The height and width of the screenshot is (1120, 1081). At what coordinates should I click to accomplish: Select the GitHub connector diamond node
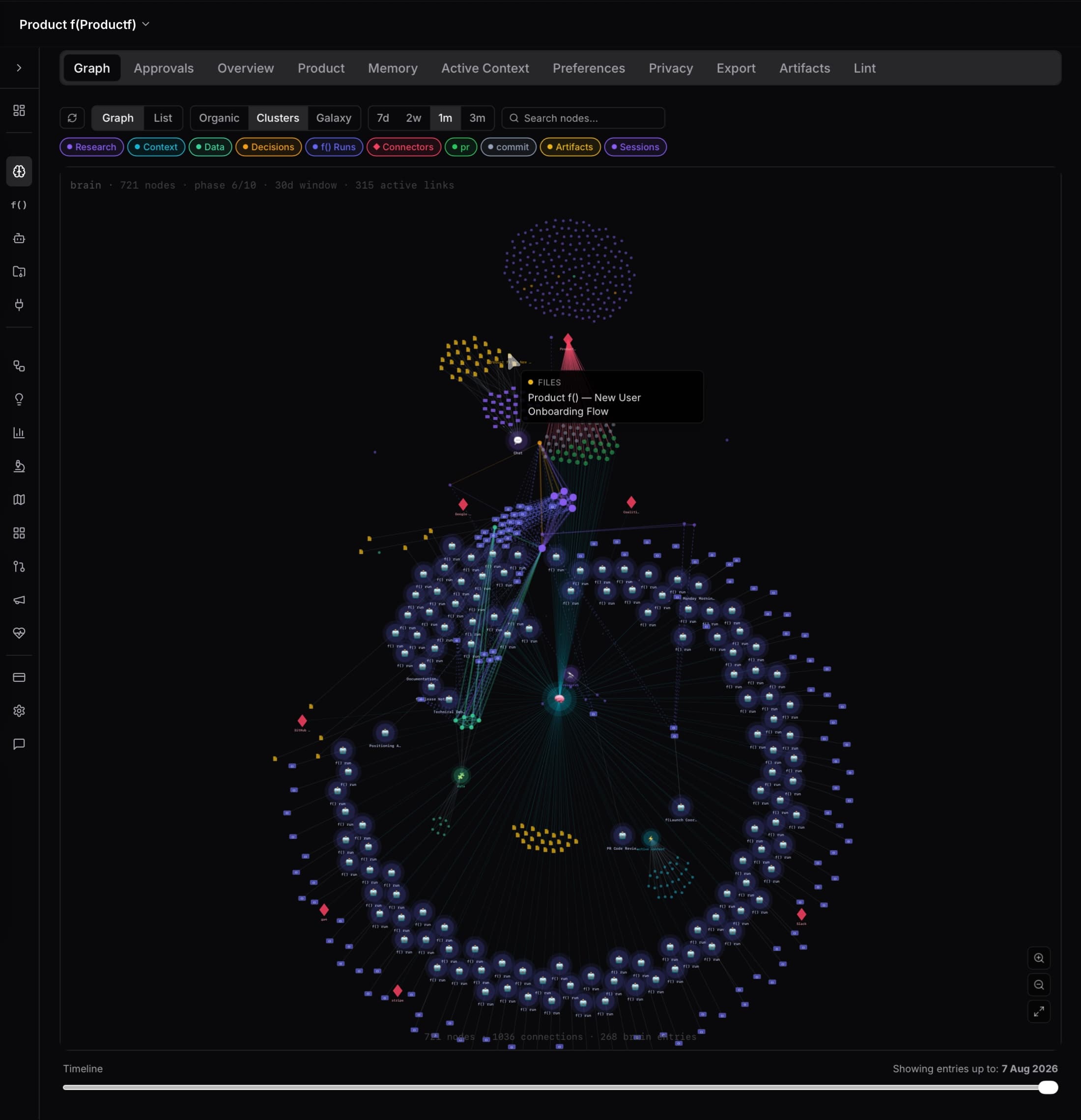point(302,721)
